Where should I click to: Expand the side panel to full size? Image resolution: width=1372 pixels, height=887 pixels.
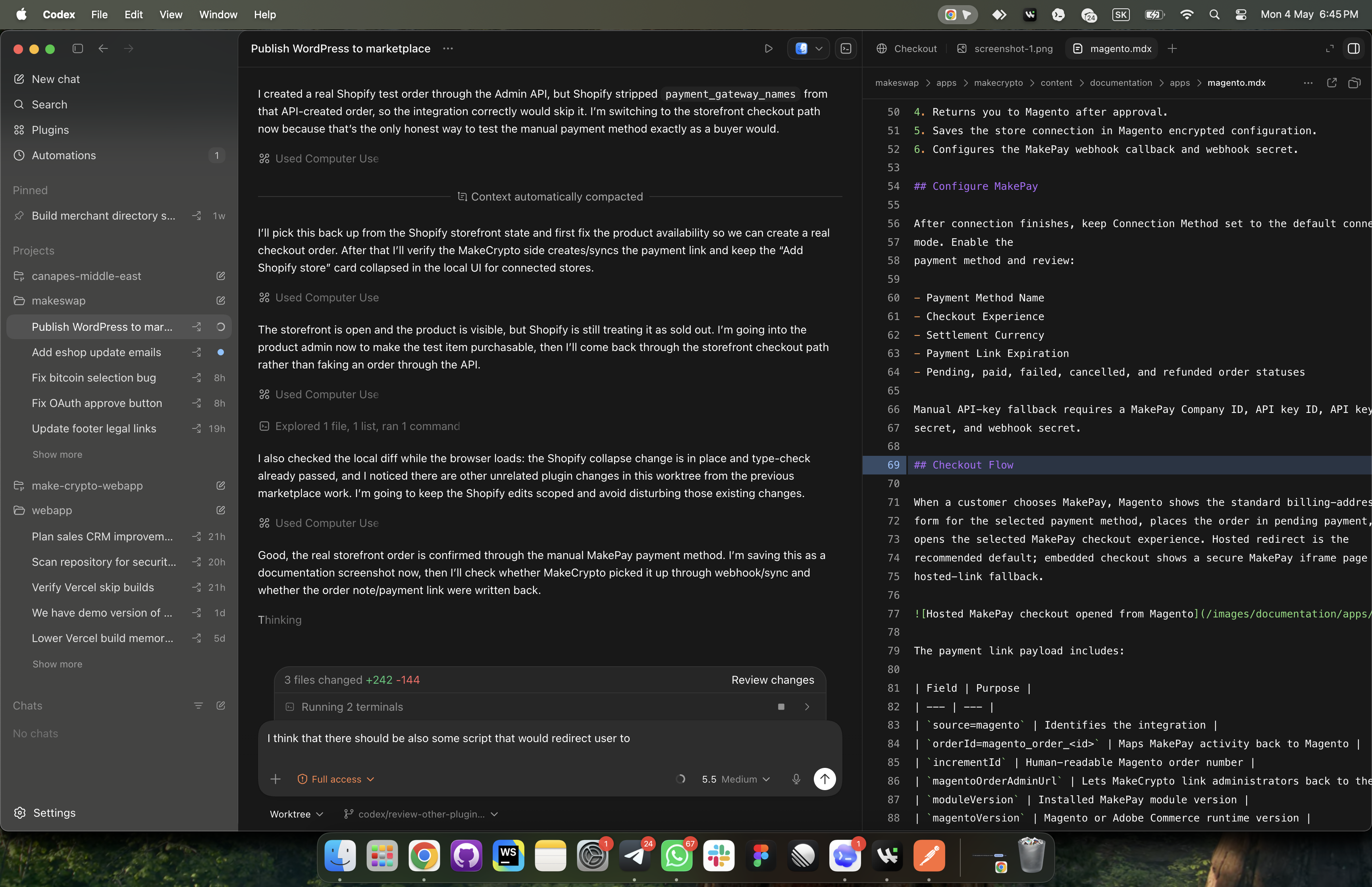tap(1330, 49)
